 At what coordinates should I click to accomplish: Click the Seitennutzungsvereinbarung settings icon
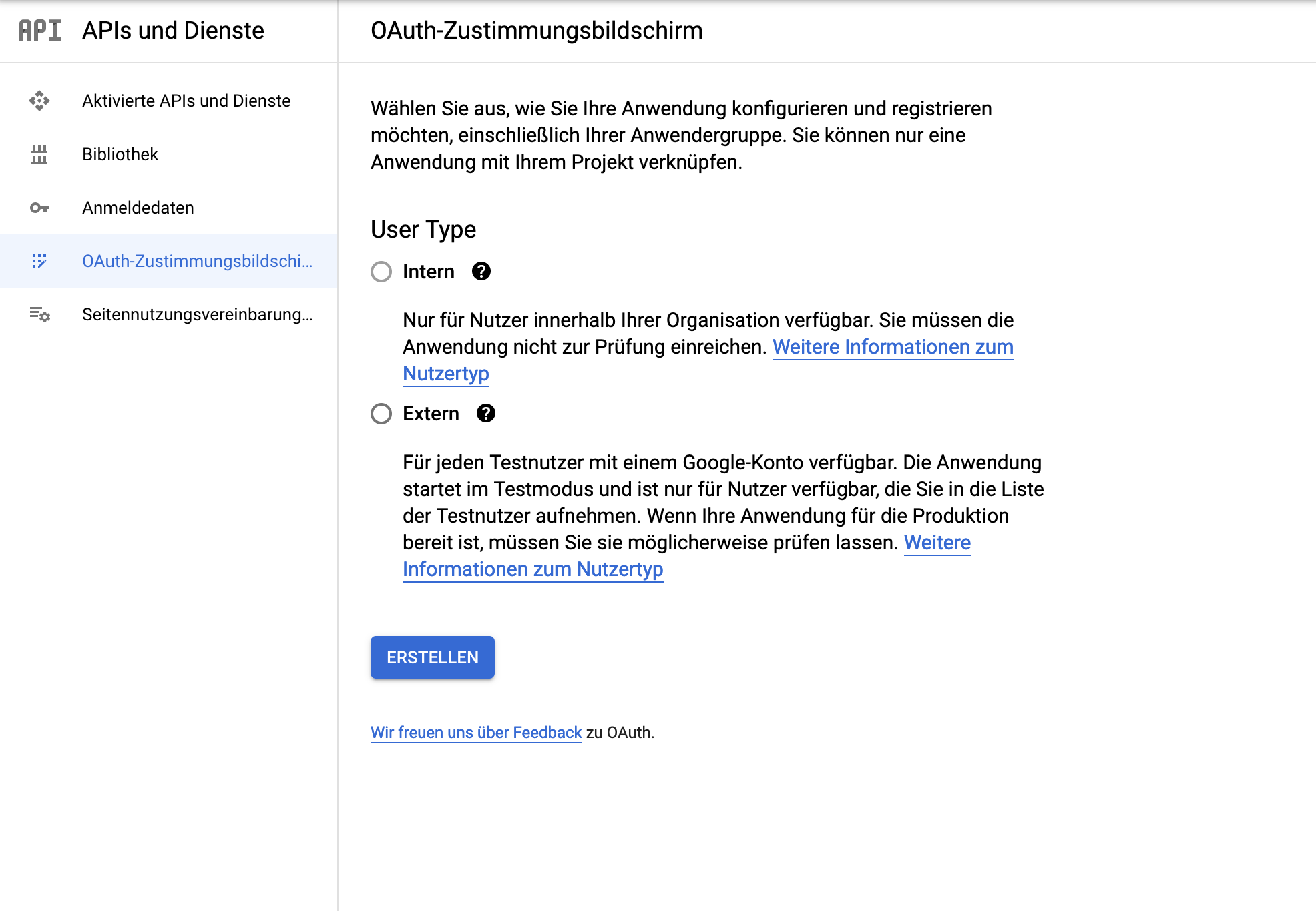click(39, 314)
